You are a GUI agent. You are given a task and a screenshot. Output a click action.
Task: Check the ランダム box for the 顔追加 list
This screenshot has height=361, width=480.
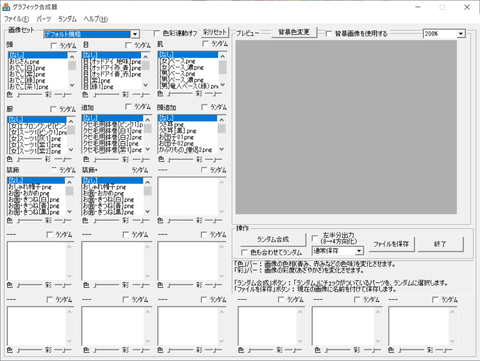tap(204, 107)
